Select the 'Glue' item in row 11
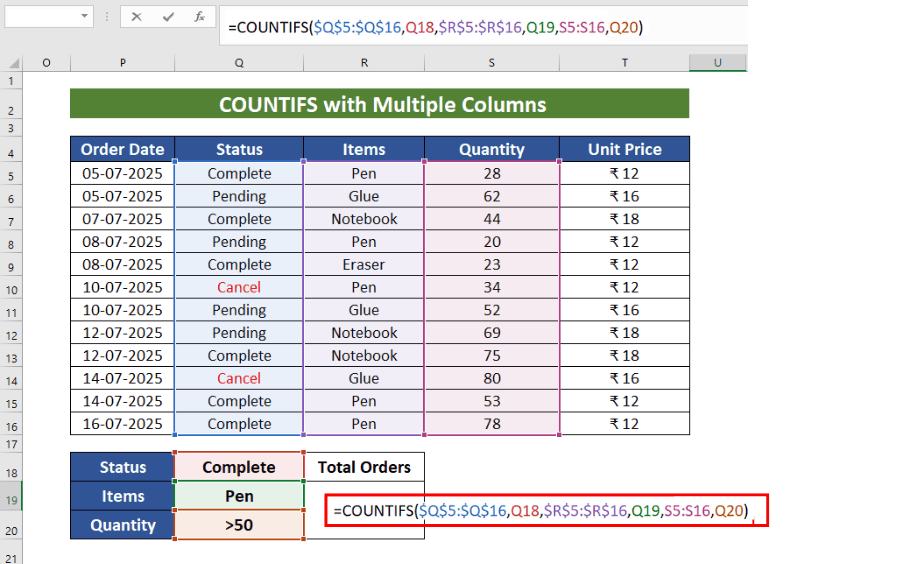The width and height of the screenshot is (902, 564). [364, 310]
